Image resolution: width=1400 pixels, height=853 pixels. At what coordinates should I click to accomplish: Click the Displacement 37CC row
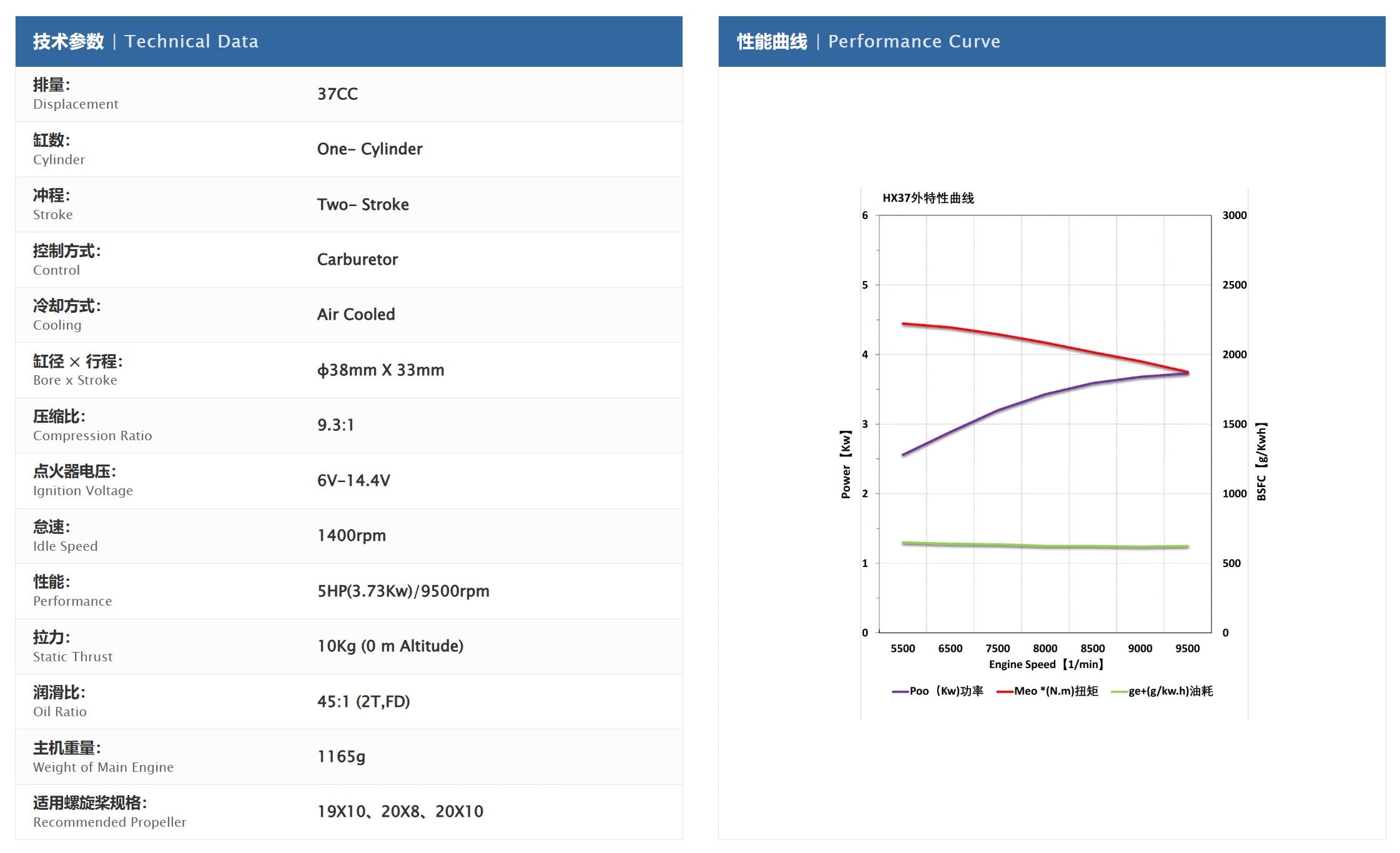[x=348, y=94]
